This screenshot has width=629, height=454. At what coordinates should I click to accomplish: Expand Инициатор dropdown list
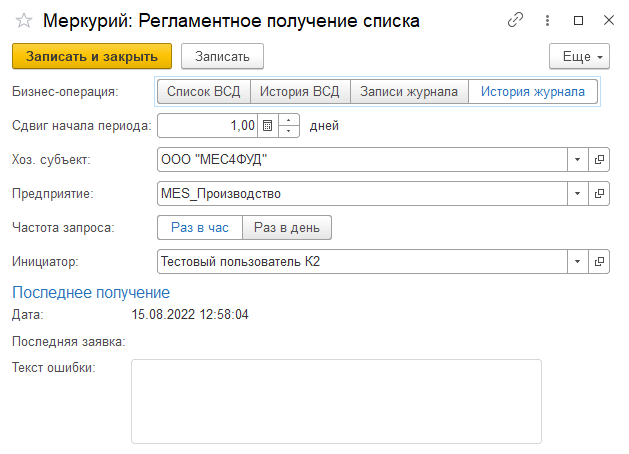[578, 261]
